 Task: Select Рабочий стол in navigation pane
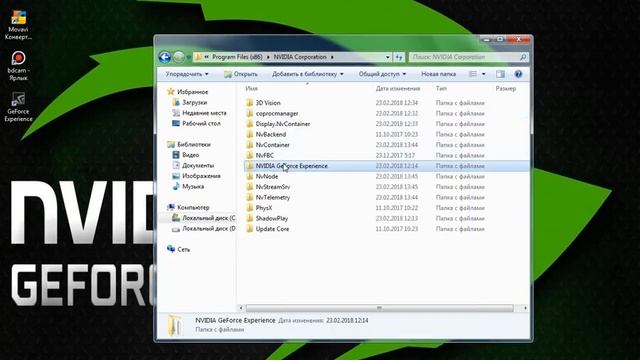201,123
